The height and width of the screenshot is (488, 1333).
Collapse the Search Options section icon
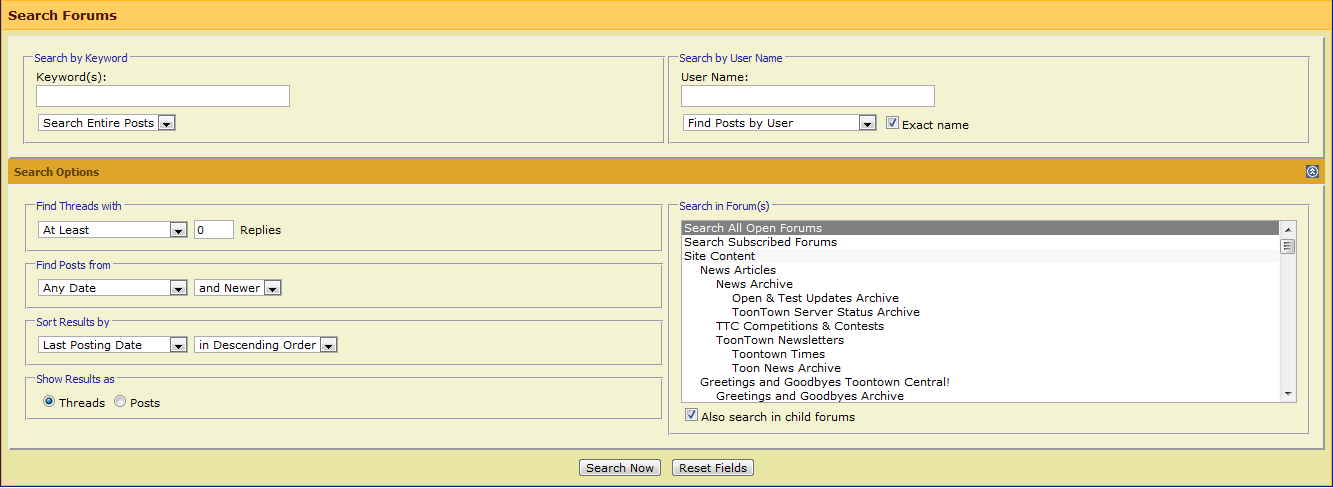point(1312,172)
